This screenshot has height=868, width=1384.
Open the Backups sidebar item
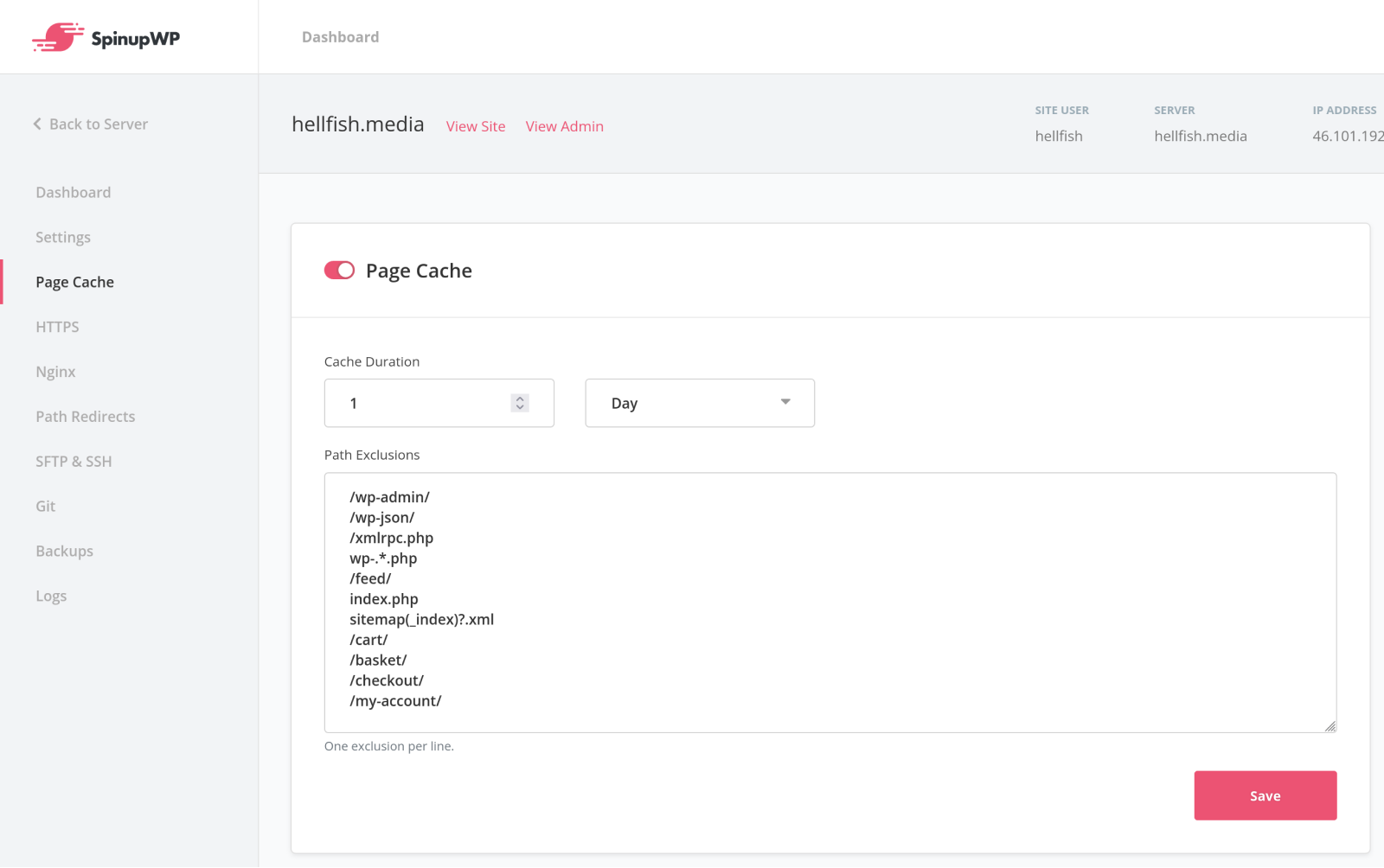pos(64,552)
